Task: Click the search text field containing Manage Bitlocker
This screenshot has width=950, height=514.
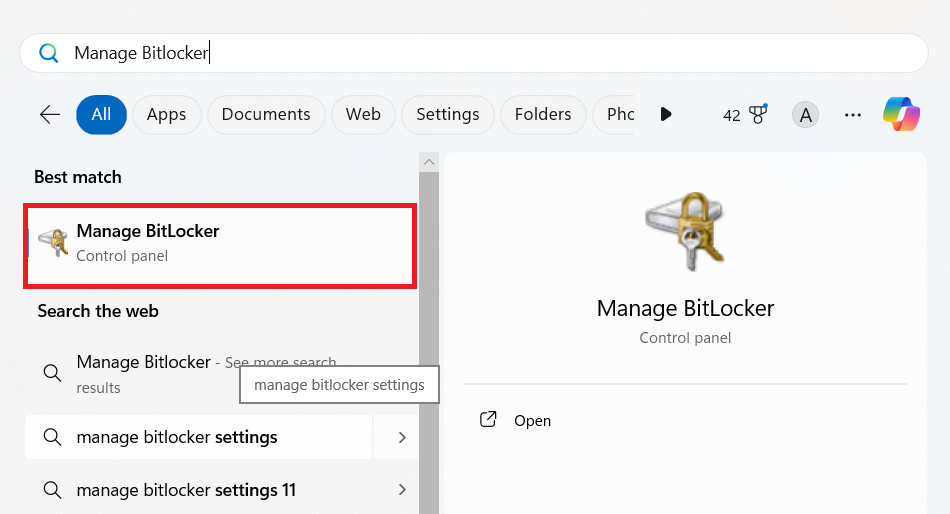Action: 474,53
